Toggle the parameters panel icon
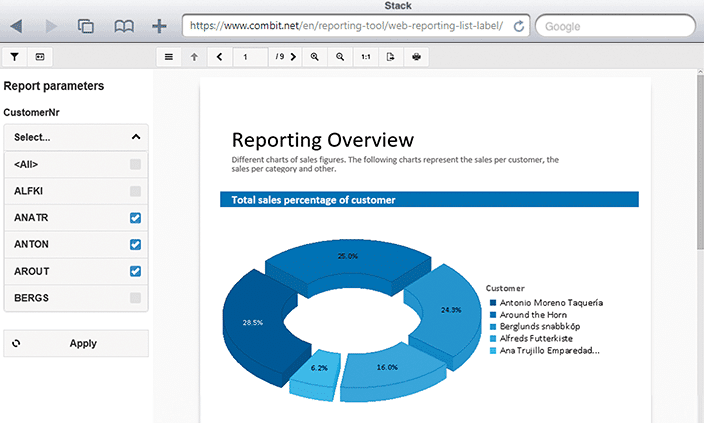This screenshot has width=704, height=423. click(x=40, y=57)
